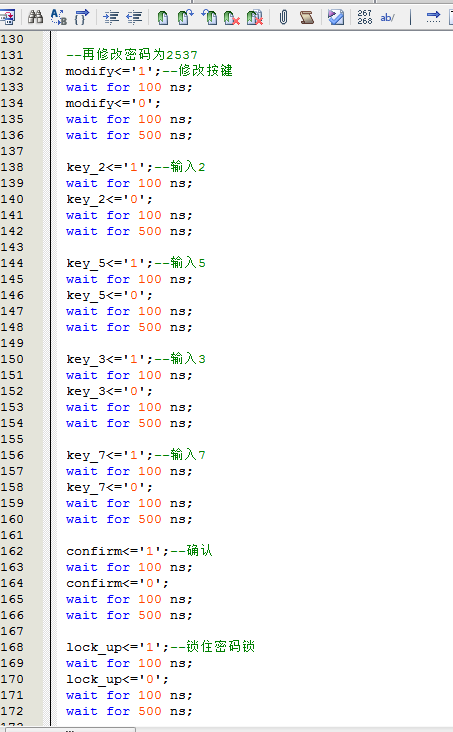Viewport: 453px width, 732px height.
Task: Decrease indent of selected lines
Action: (134, 18)
